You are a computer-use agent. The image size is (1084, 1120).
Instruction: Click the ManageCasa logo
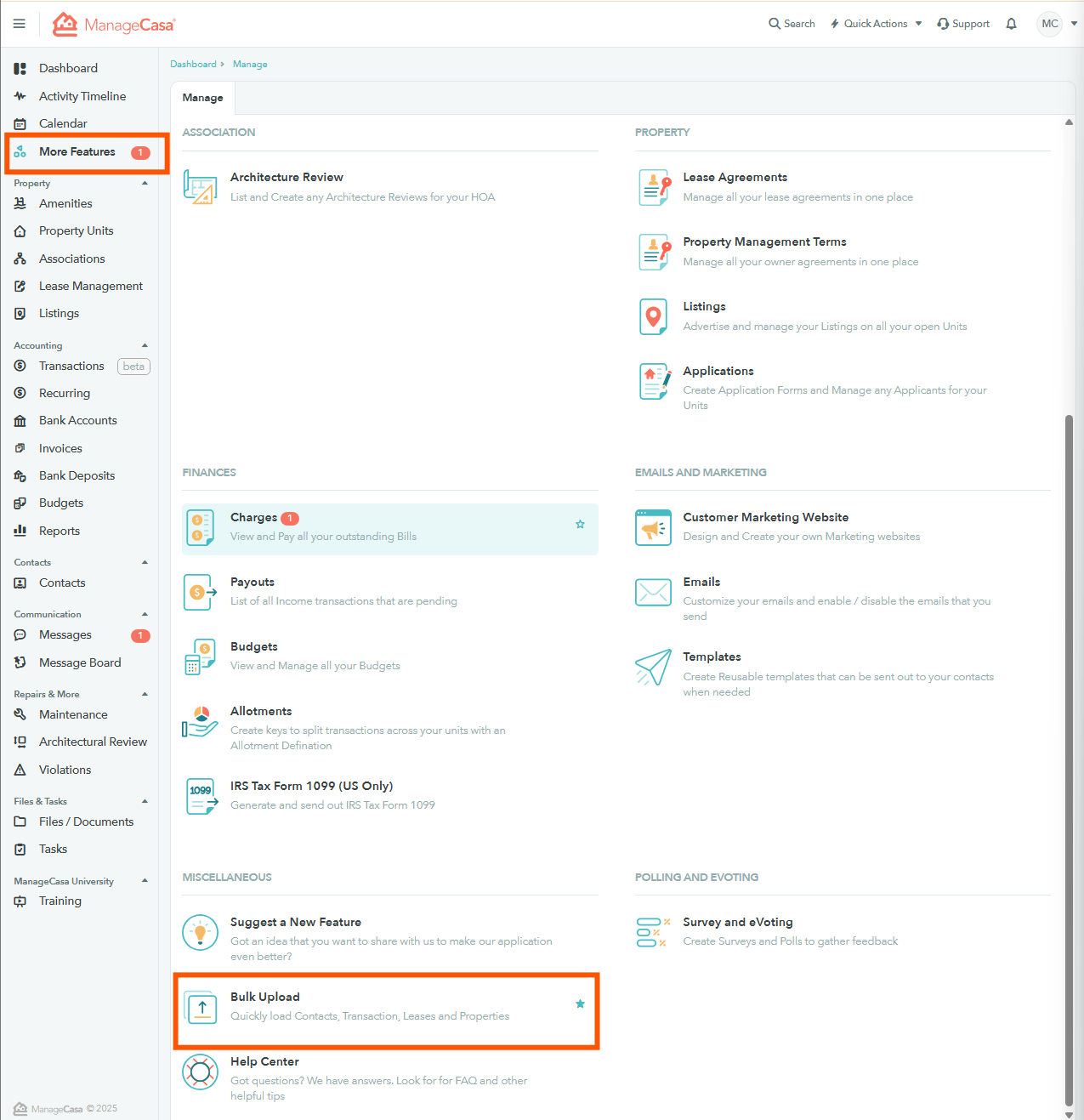(x=114, y=25)
